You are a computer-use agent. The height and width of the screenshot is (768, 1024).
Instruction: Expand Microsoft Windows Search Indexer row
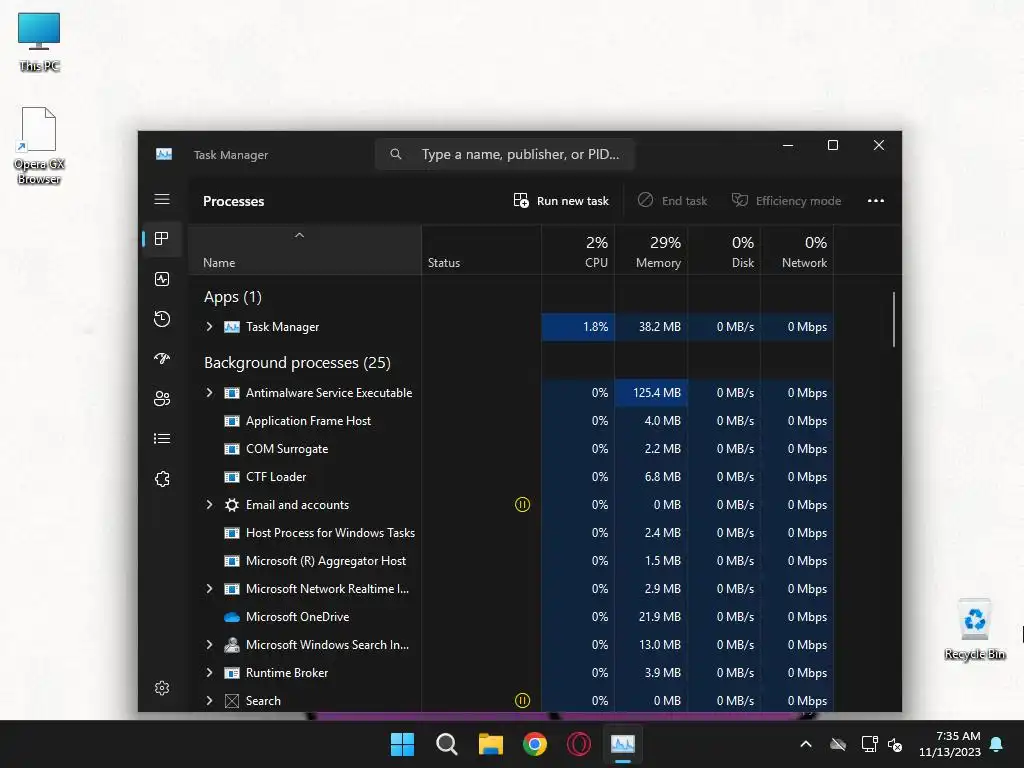(x=209, y=645)
